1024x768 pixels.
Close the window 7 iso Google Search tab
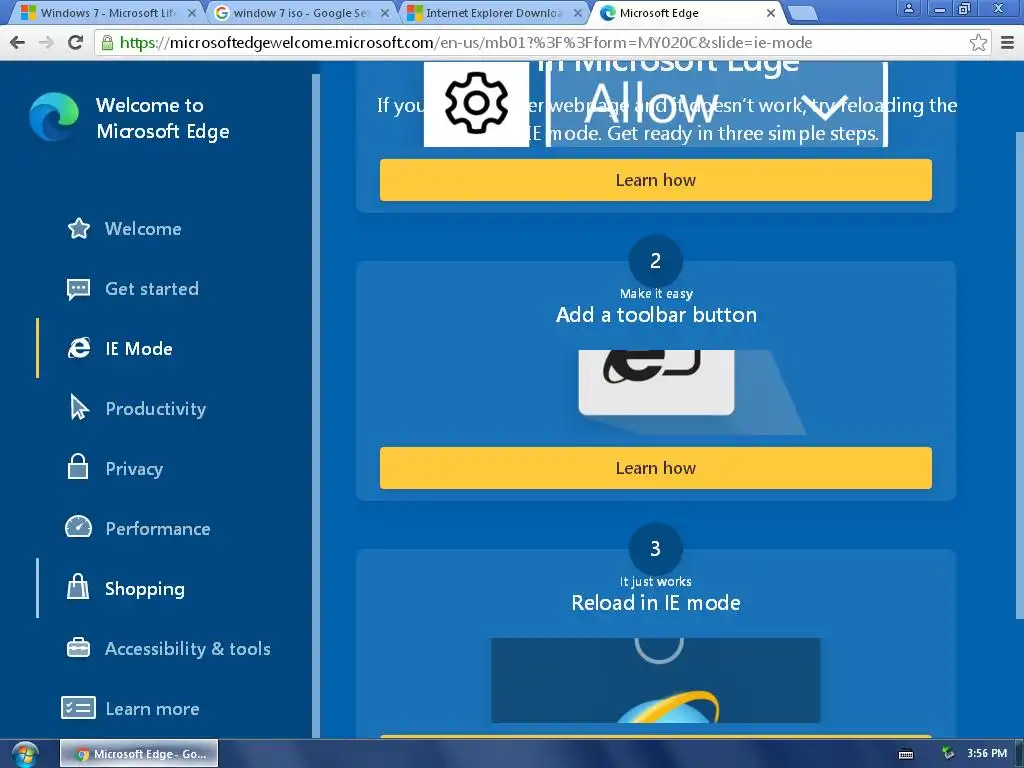pos(385,13)
